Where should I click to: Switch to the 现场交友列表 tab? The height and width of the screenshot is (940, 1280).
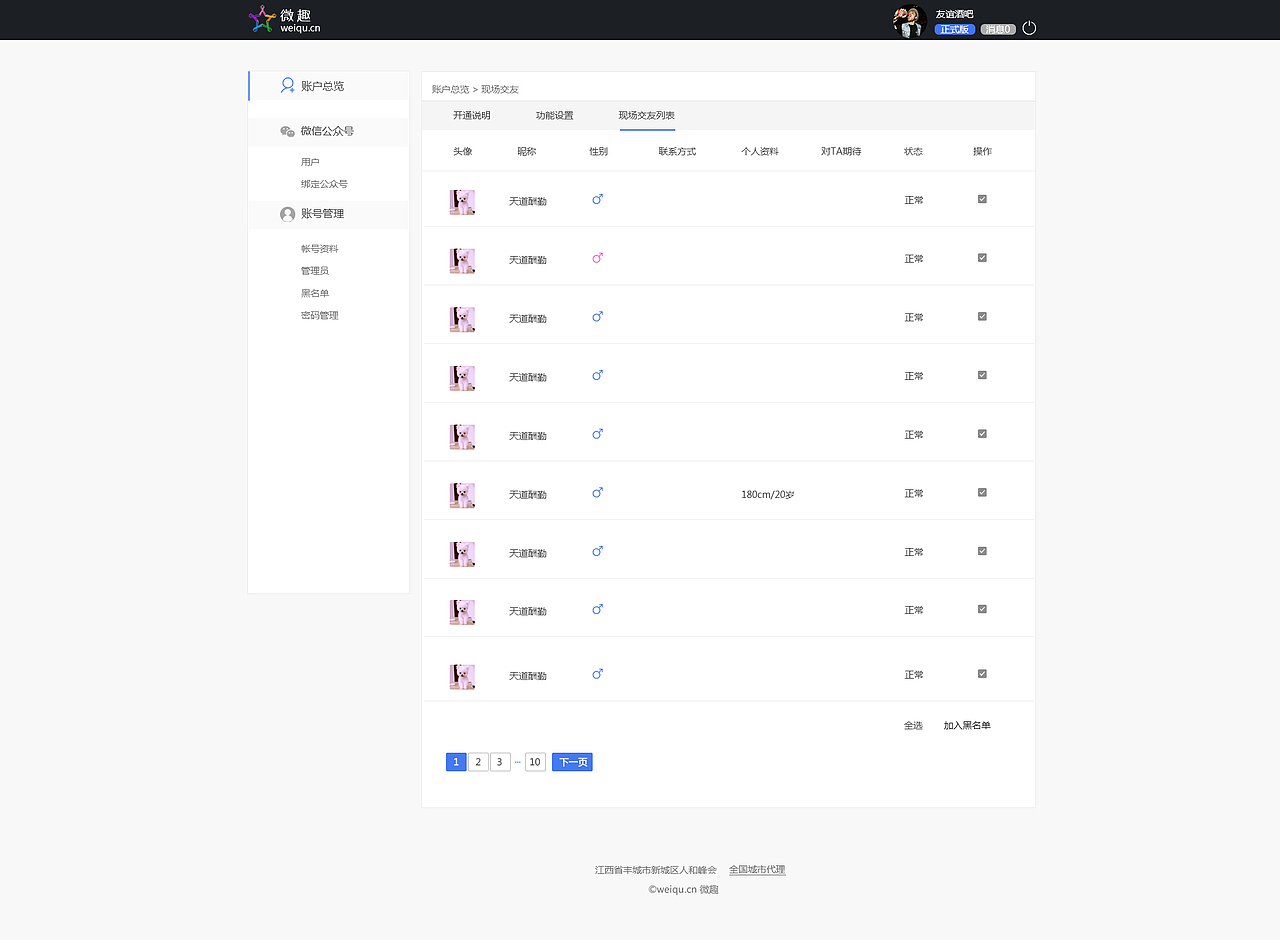[x=646, y=116]
